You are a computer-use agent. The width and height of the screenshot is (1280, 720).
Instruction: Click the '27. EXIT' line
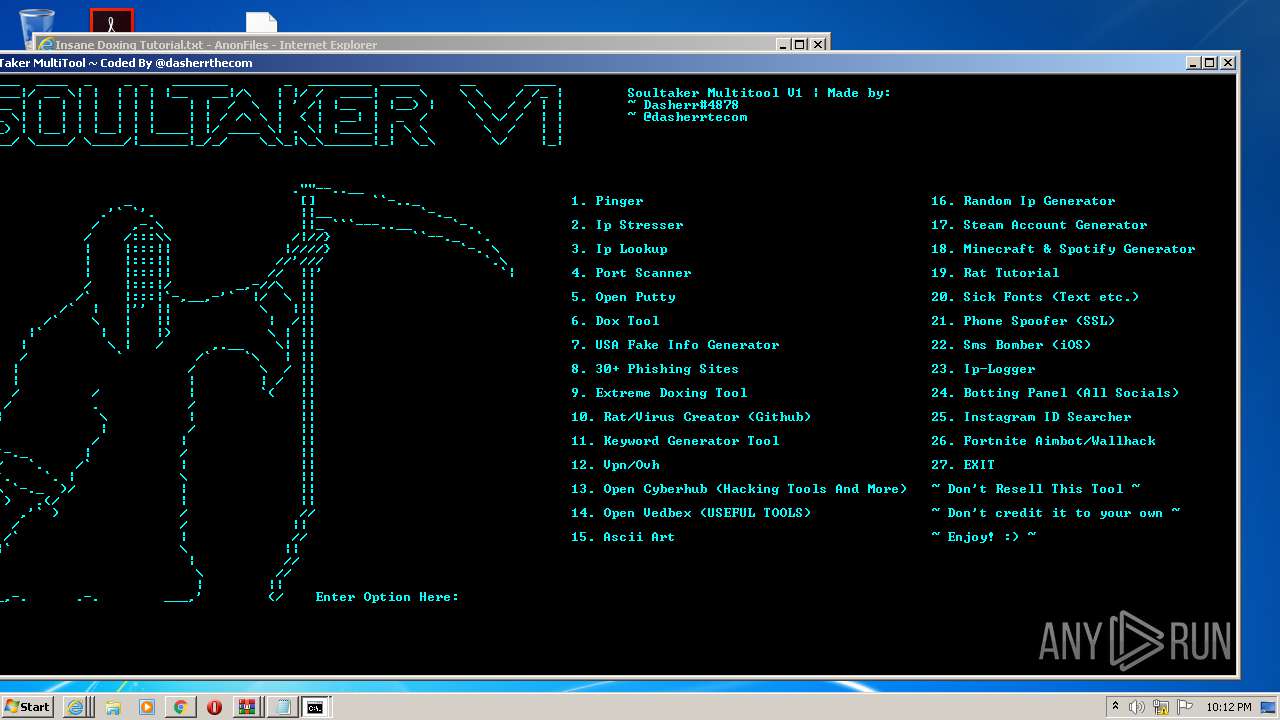click(963, 465)
